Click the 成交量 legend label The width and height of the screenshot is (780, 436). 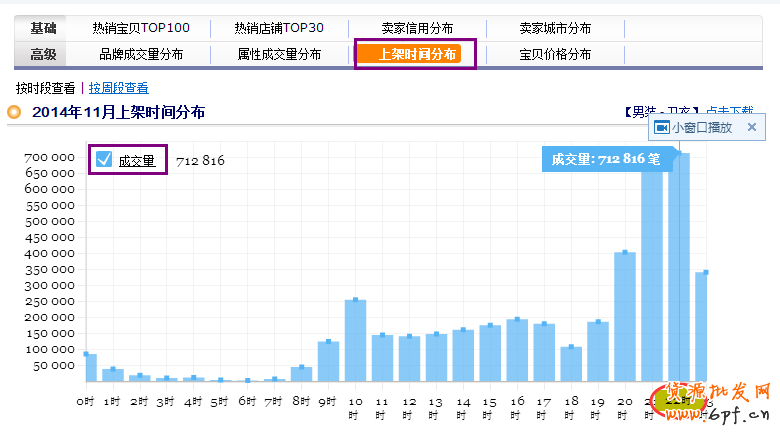[x=137, y=160]
